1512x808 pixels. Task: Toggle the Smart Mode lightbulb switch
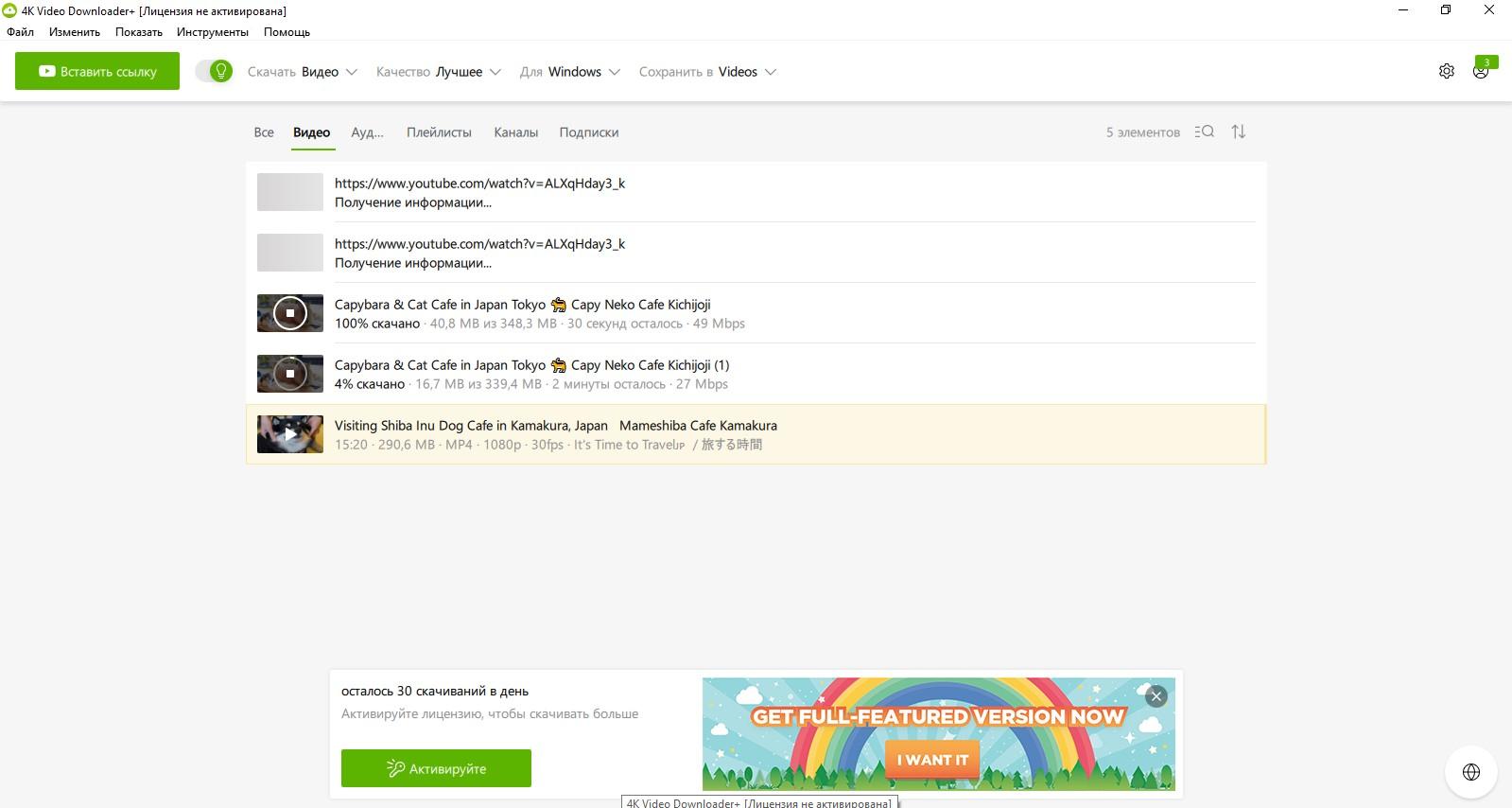[215, 71]
